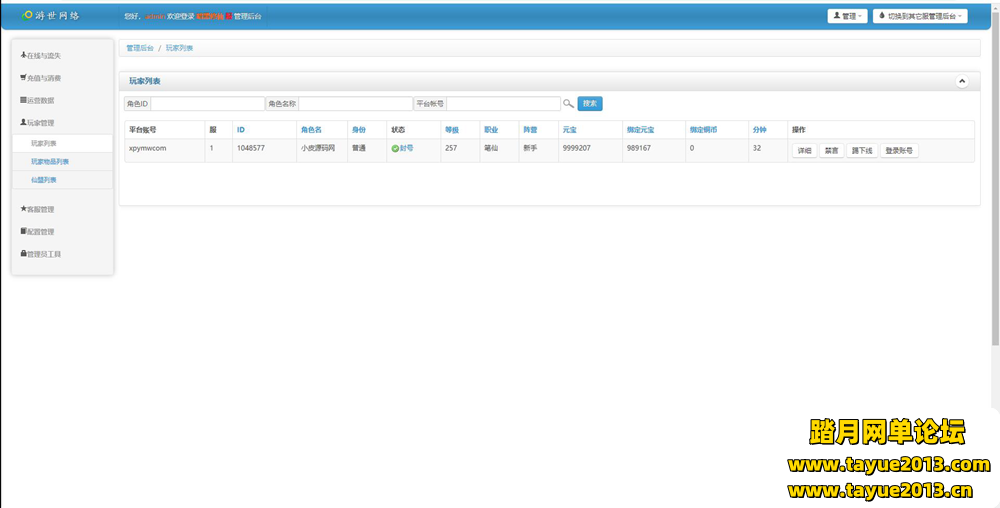Open 切换到其它服管理后台 dropdown

(x=919, y=16)
